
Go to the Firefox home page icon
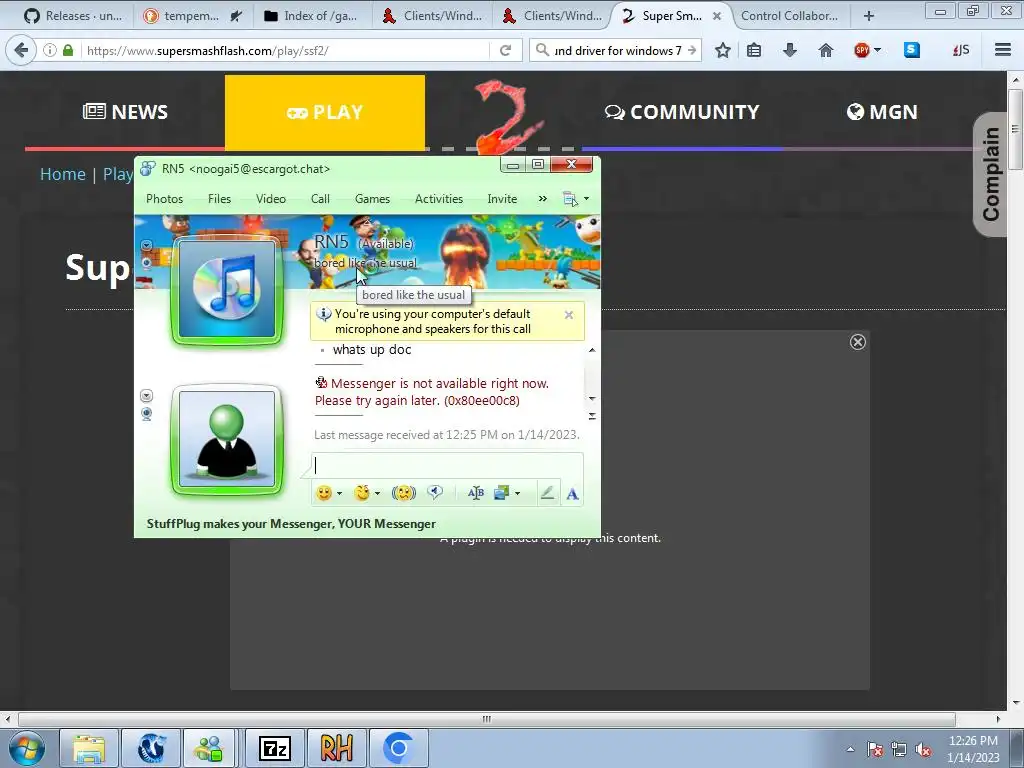(825, 50)
